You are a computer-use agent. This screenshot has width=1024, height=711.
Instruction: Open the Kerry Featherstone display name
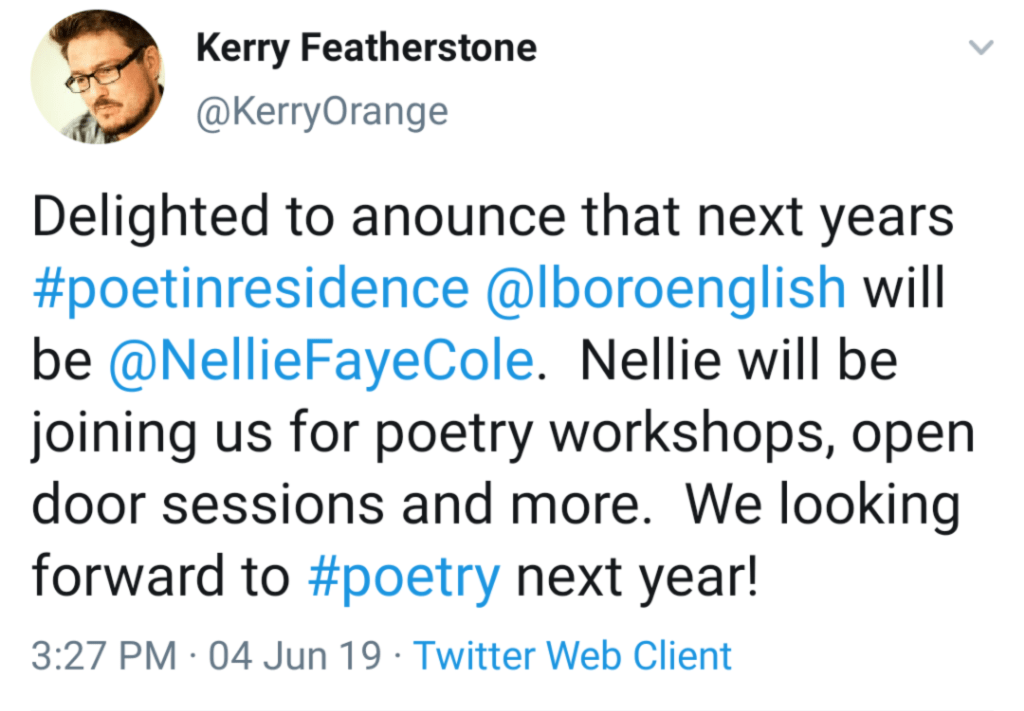(x=366, y=47)
